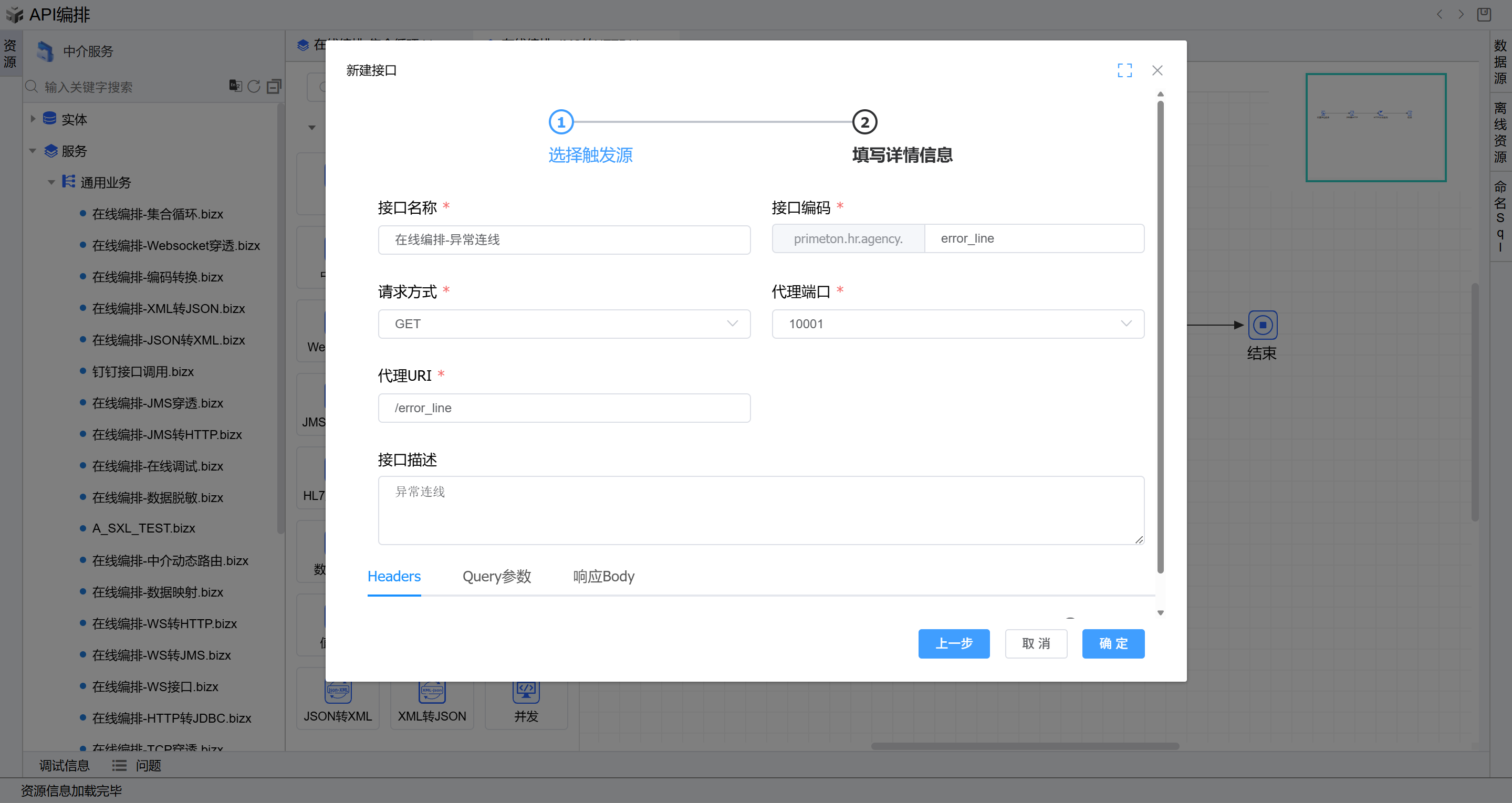The height and width of the screenshot is (803, 1512).
Task: Click the 结束 end node icon
Action: pyautogui.click(x=1262, y=325)
